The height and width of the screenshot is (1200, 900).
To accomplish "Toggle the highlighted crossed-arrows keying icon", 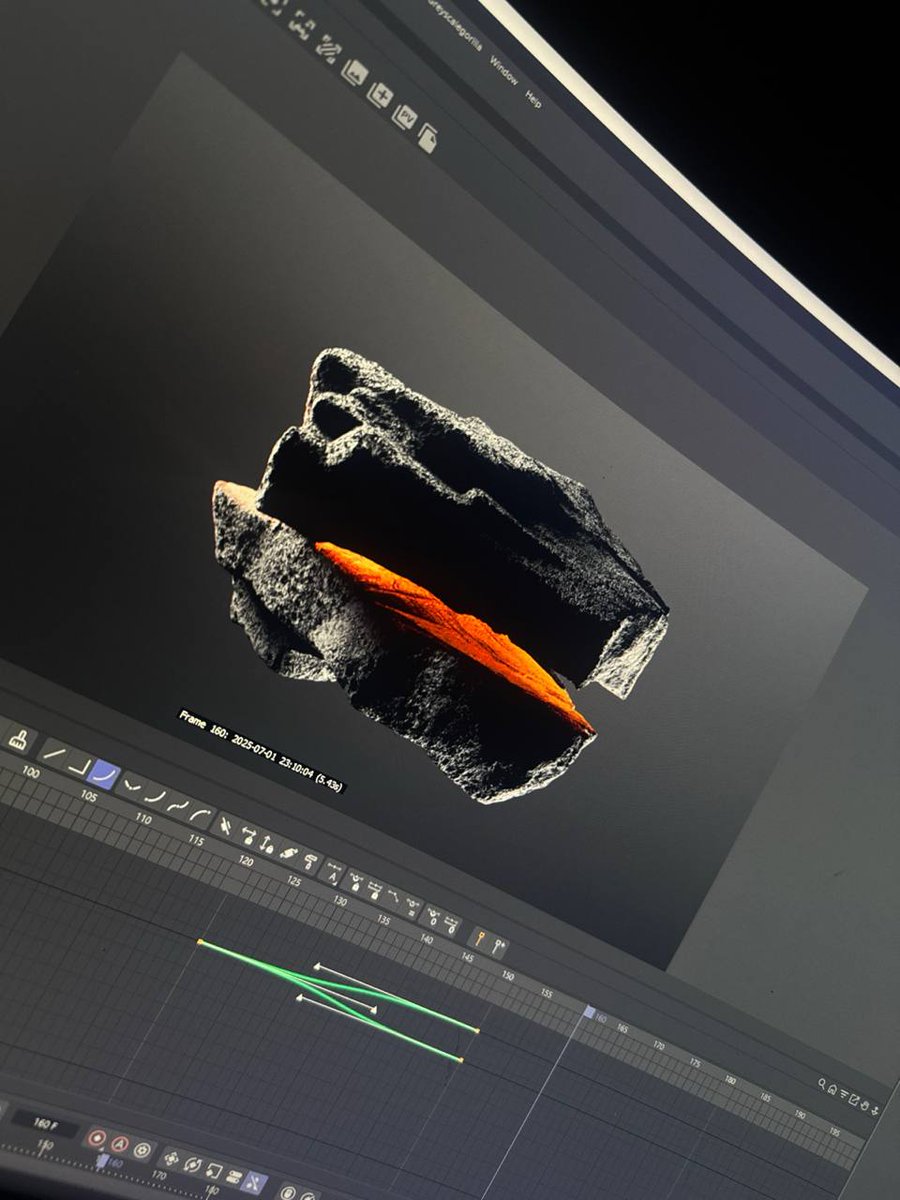I will pyautogui.click(x=254, y=1183).
